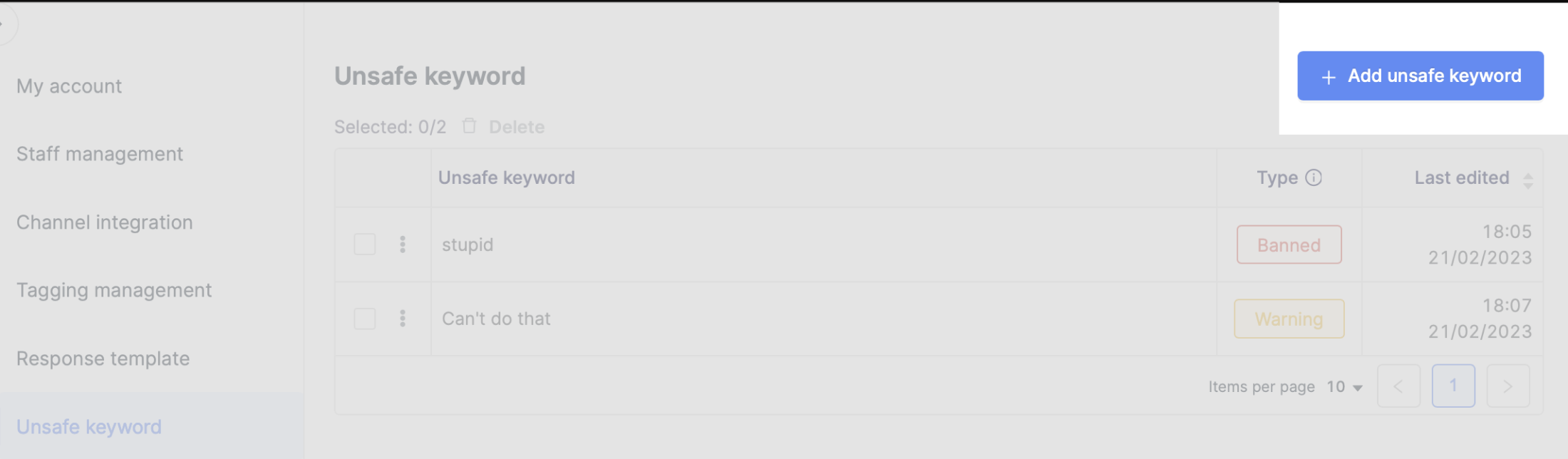The height and width of the screenshot is (459, 1568).
Task: Collapse the sidebar with the top-left arrow
Action: [4, 24]
